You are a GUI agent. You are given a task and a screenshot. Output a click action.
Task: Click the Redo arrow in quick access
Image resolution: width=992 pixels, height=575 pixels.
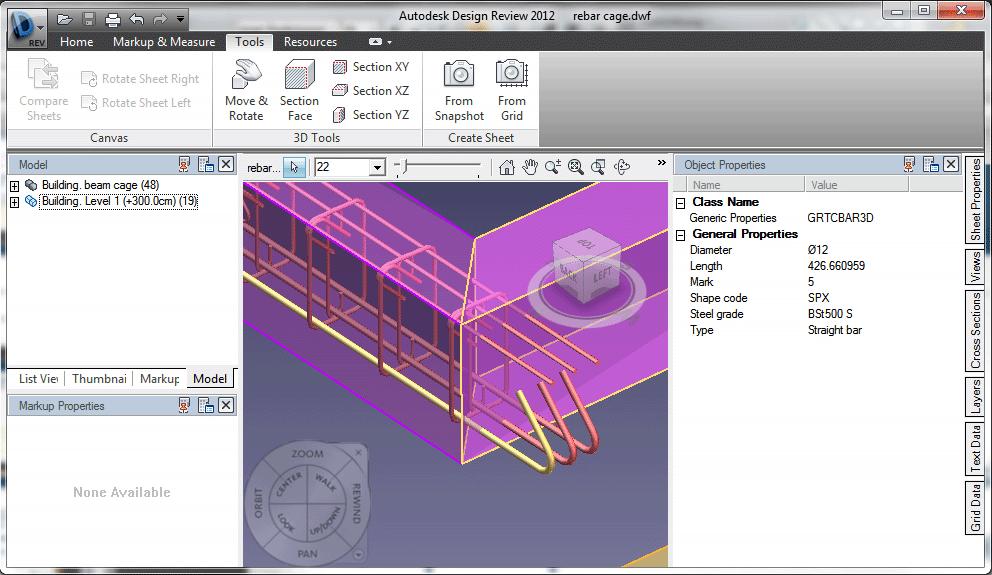coord(160,20)
